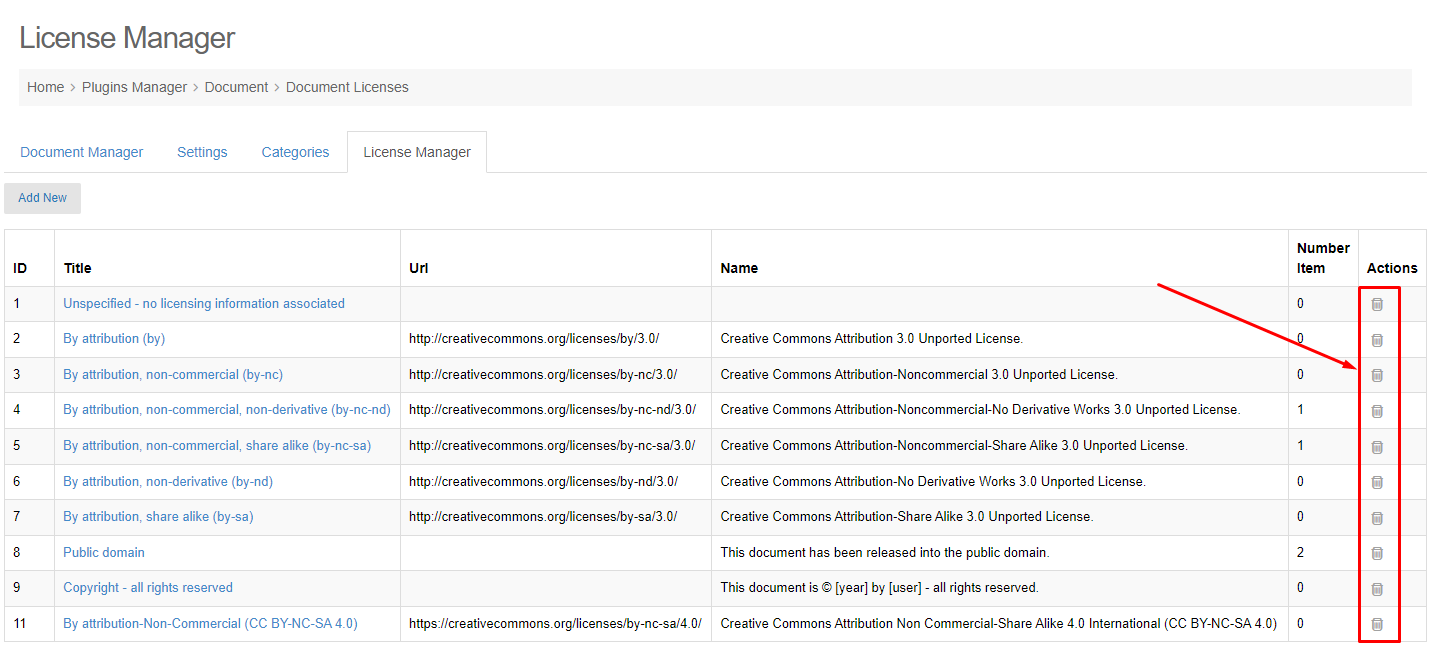Image resolution: width=1431 pixels, height=653 pixels.
Task: Delete the by-nc license entry
Action: pyautogui.click(x=1377, y=375)
